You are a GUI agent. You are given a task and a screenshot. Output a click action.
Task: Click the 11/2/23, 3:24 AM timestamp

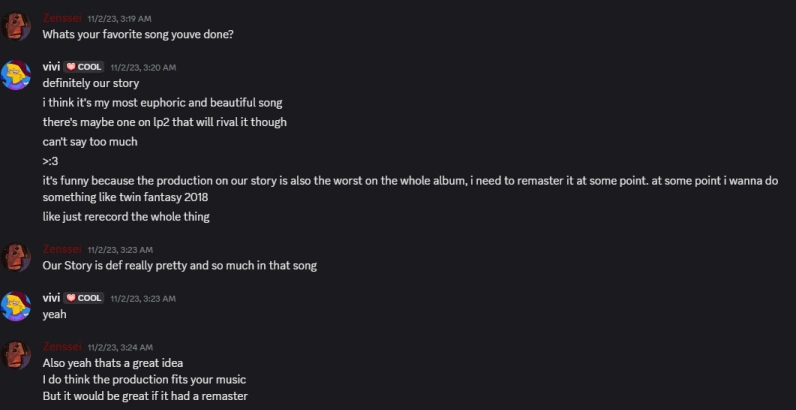120,348
